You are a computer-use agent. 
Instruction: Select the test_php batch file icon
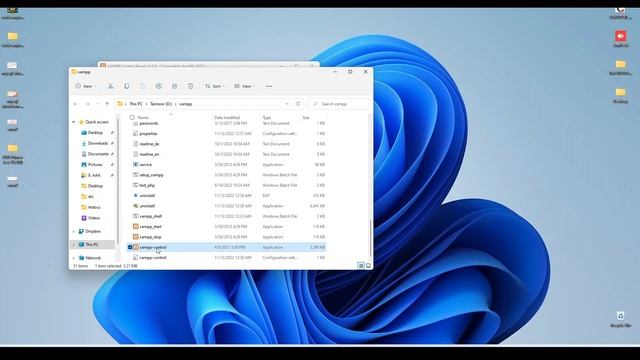point(136,185)
